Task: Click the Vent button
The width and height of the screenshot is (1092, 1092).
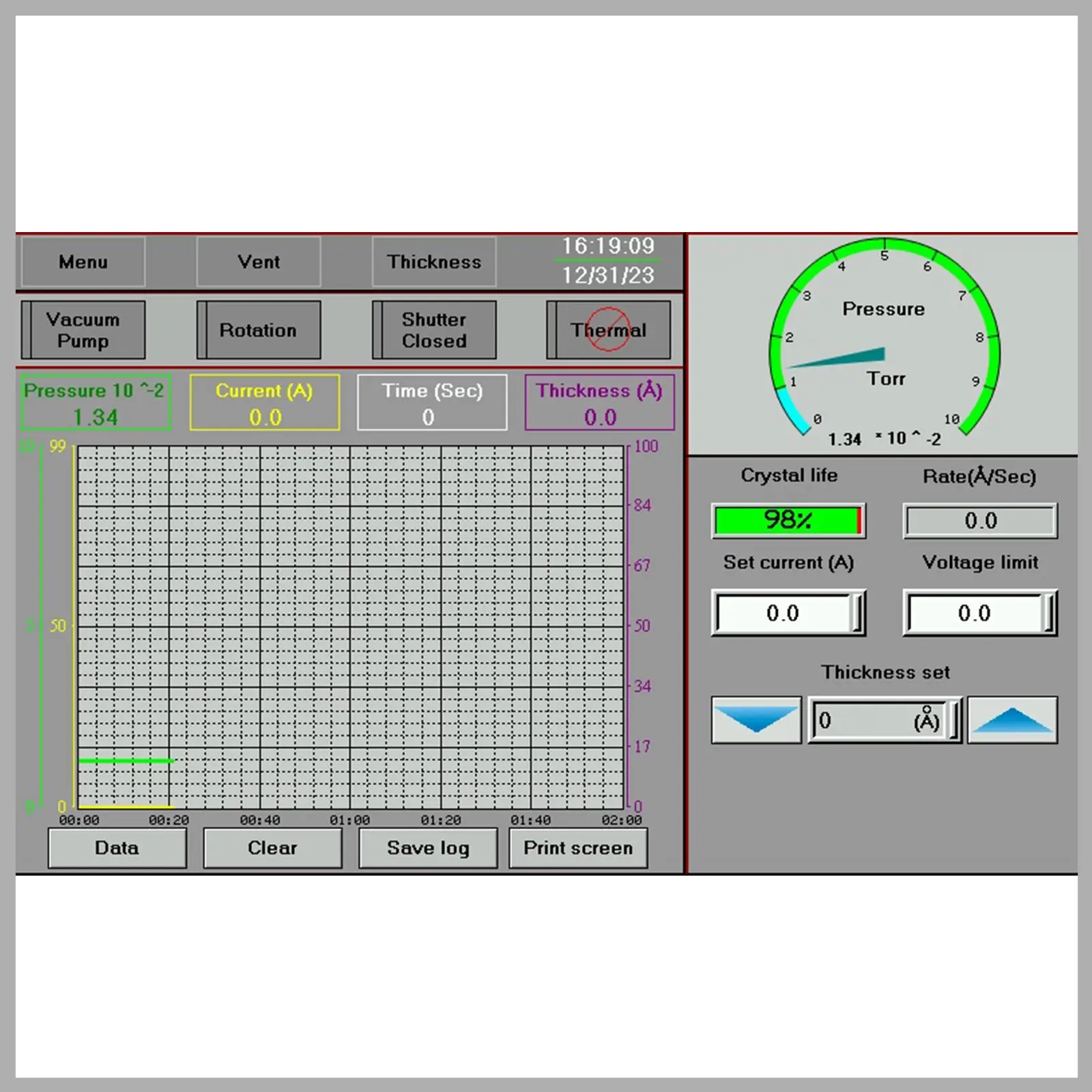Action: click(259, 262)
